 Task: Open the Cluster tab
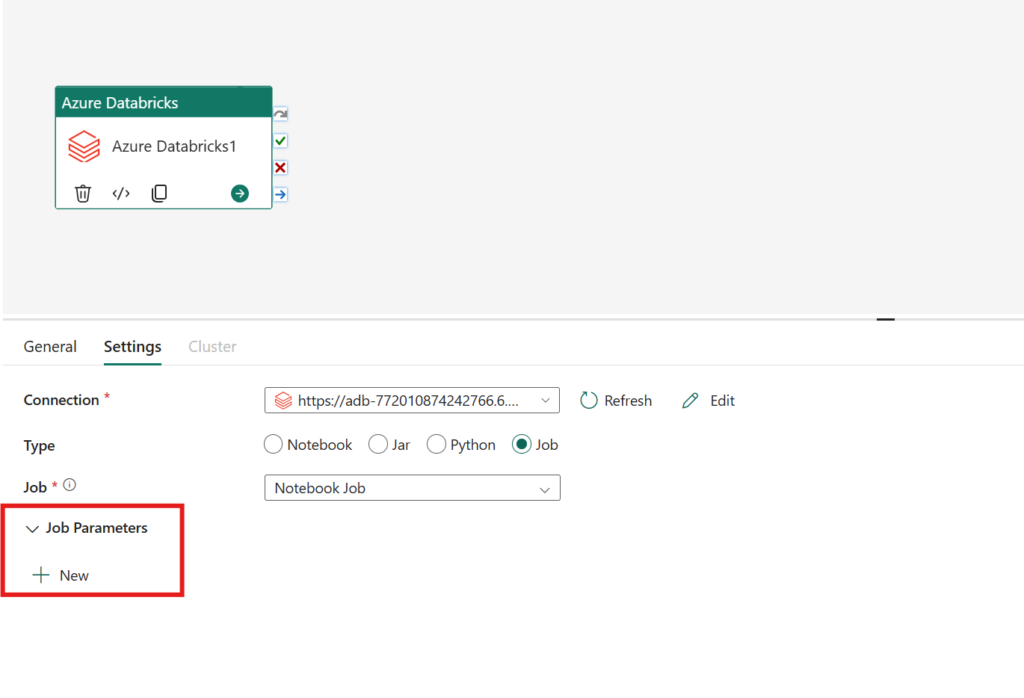coord(212,347)
